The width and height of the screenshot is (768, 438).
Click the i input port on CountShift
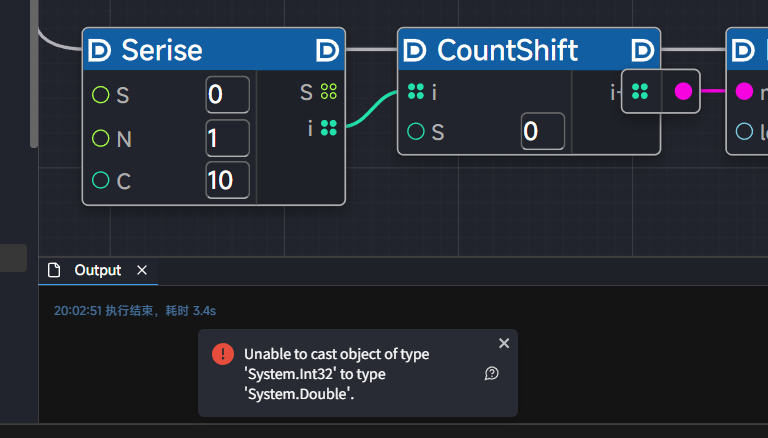(x=416, y=93)
